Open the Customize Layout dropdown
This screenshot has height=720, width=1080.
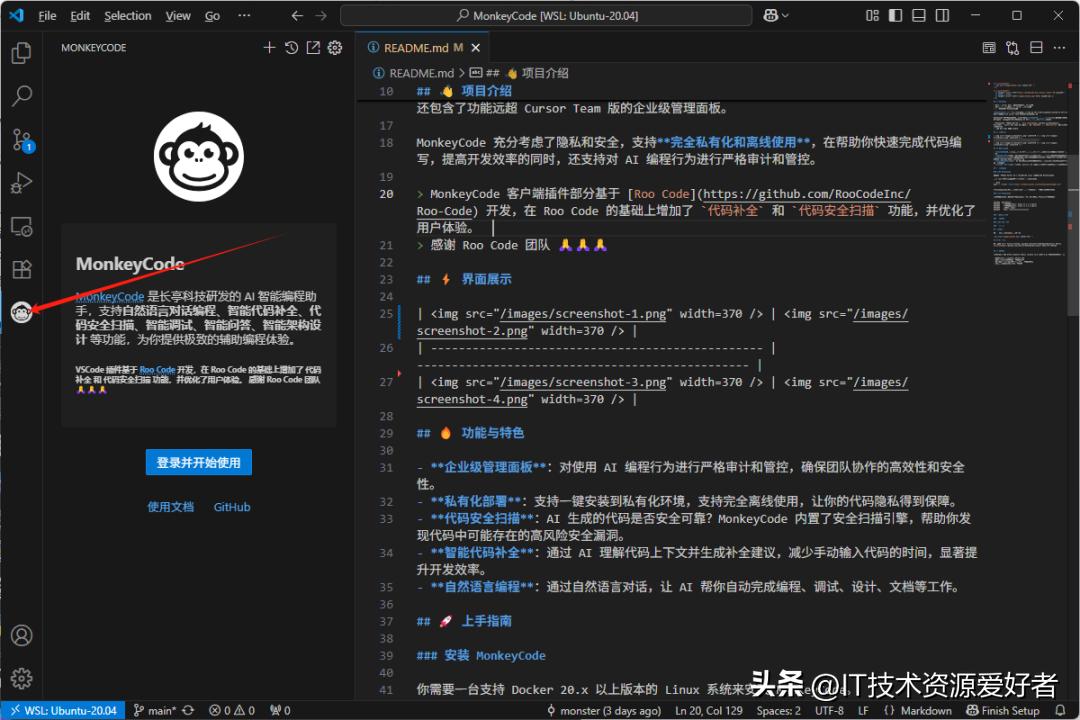coord(871,15)
